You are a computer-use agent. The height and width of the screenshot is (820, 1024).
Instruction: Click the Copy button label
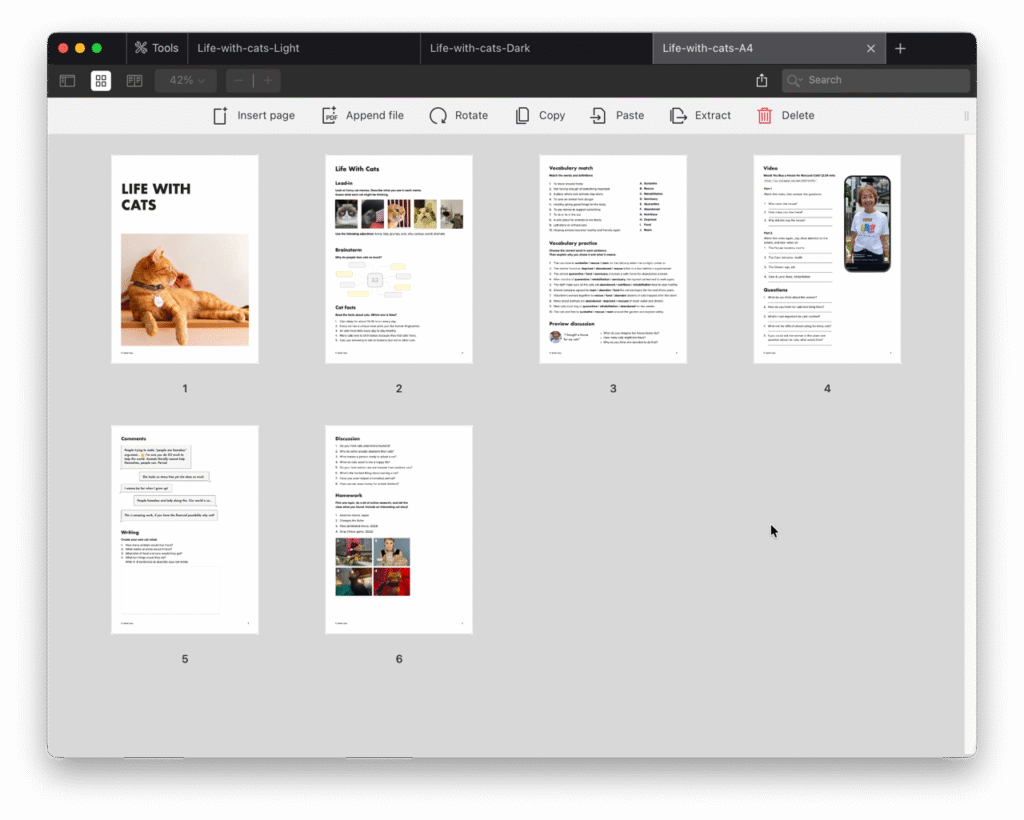(x=552, y=116)
